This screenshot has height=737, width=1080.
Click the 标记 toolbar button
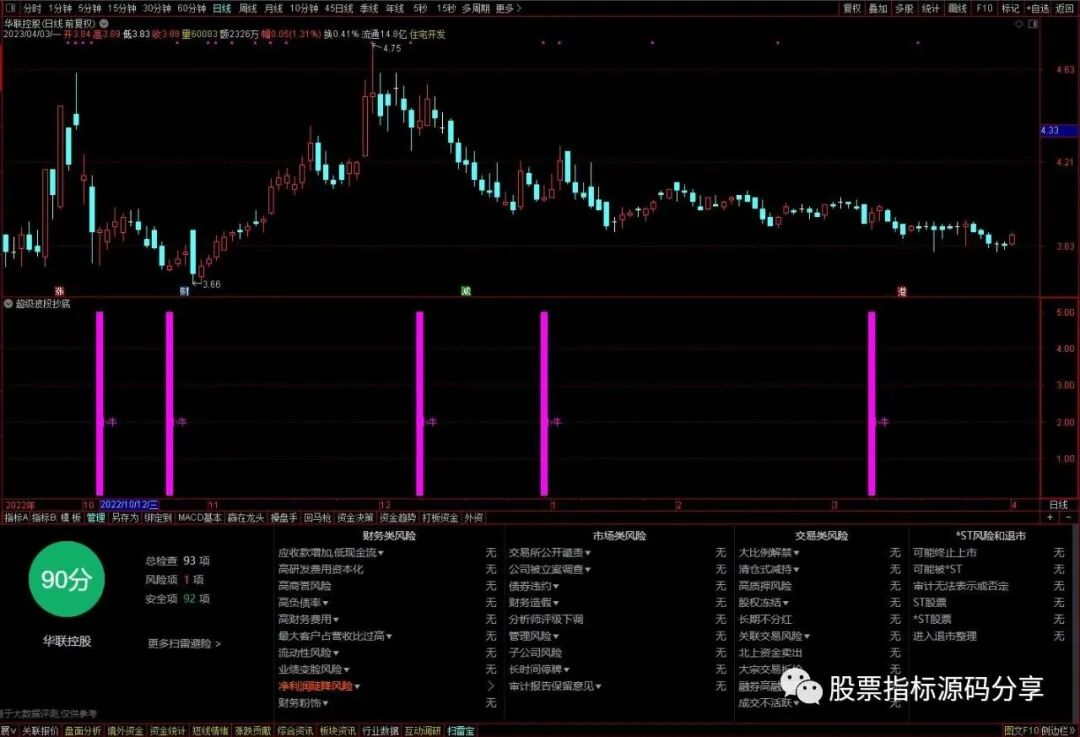pos(1010,8)
